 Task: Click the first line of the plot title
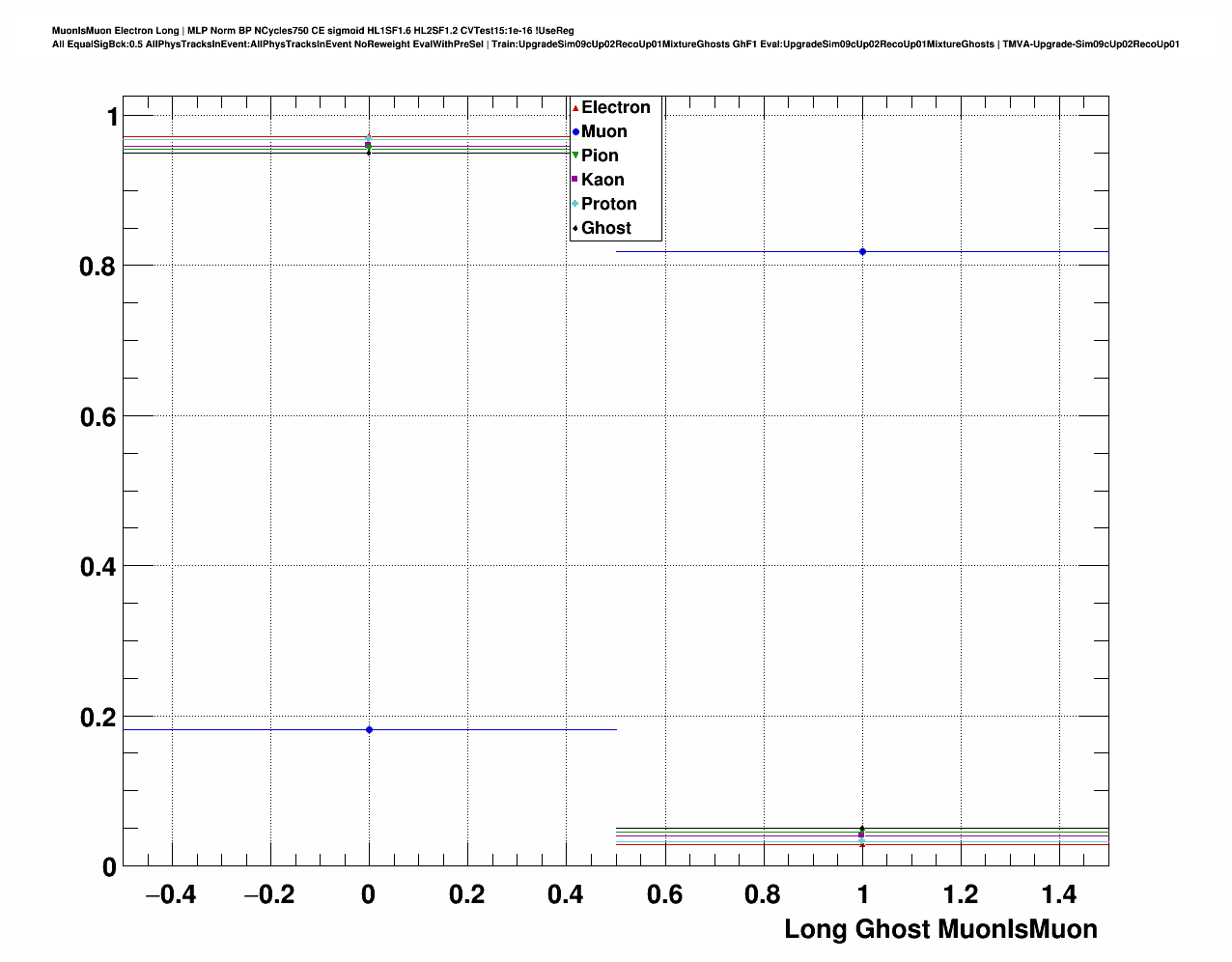point(313,31)
